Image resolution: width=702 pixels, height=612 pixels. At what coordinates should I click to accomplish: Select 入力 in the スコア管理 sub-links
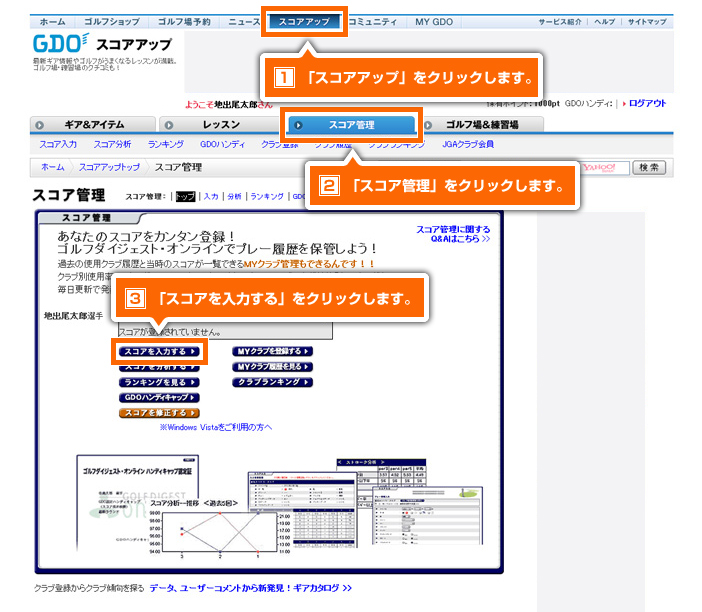point(211,197)
